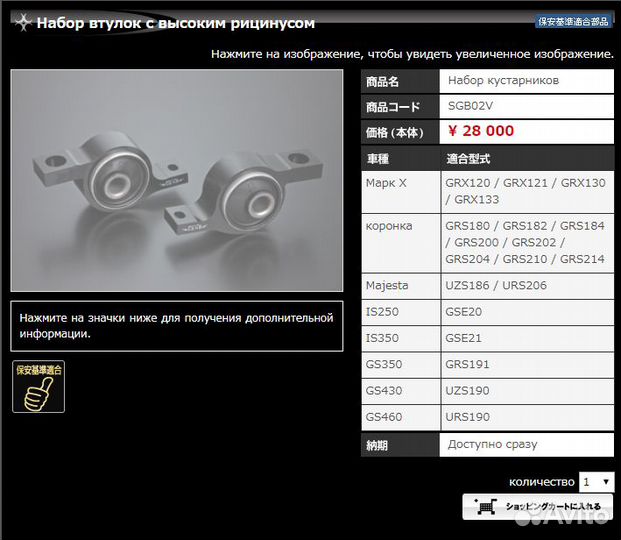621x540 pixels.
Task: Click the 'Нажмите на значки ниже' info box
Action: [x=177, y=326]
